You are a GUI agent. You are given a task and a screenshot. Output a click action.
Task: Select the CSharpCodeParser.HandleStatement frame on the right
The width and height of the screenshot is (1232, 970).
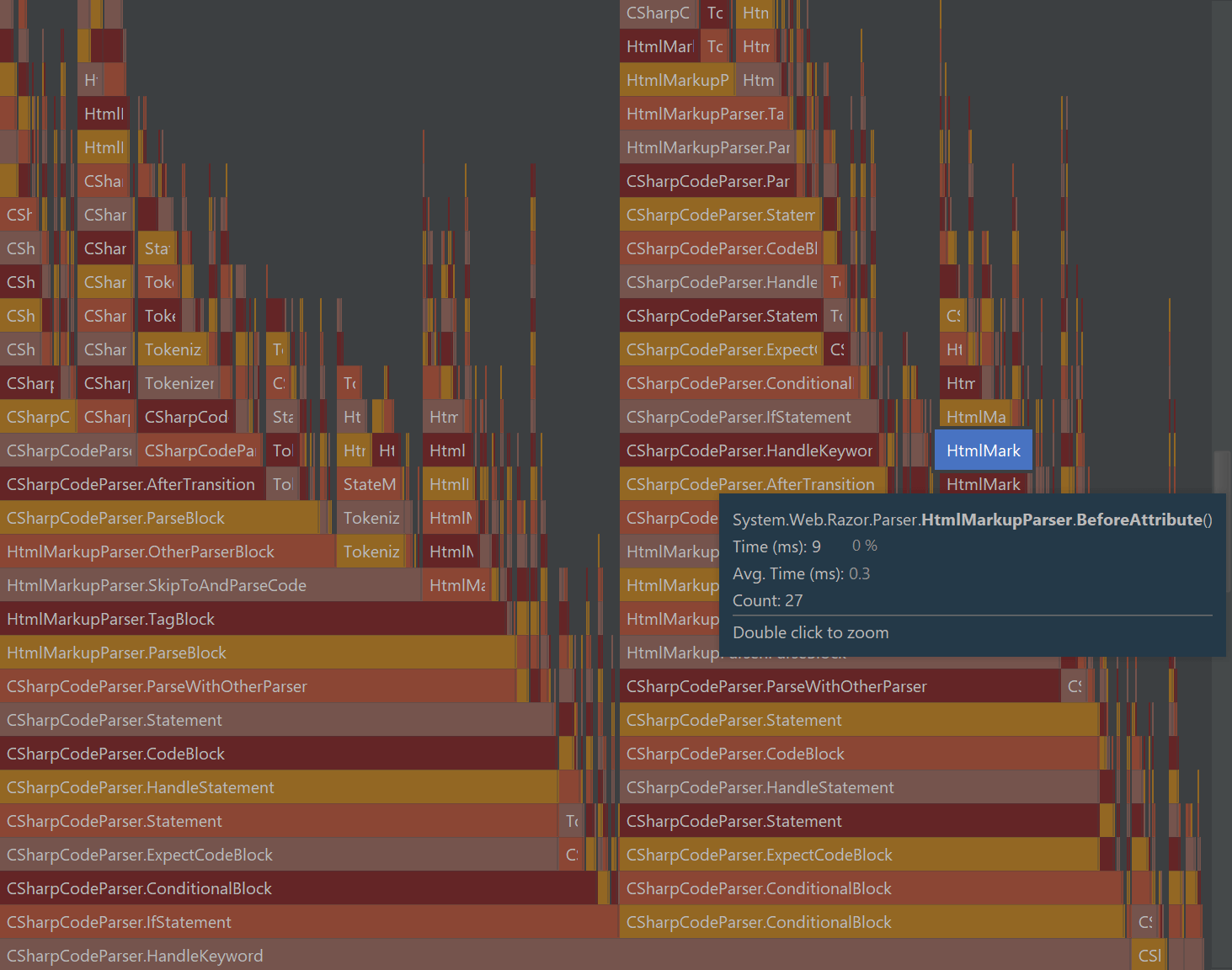tap(760, 787)
